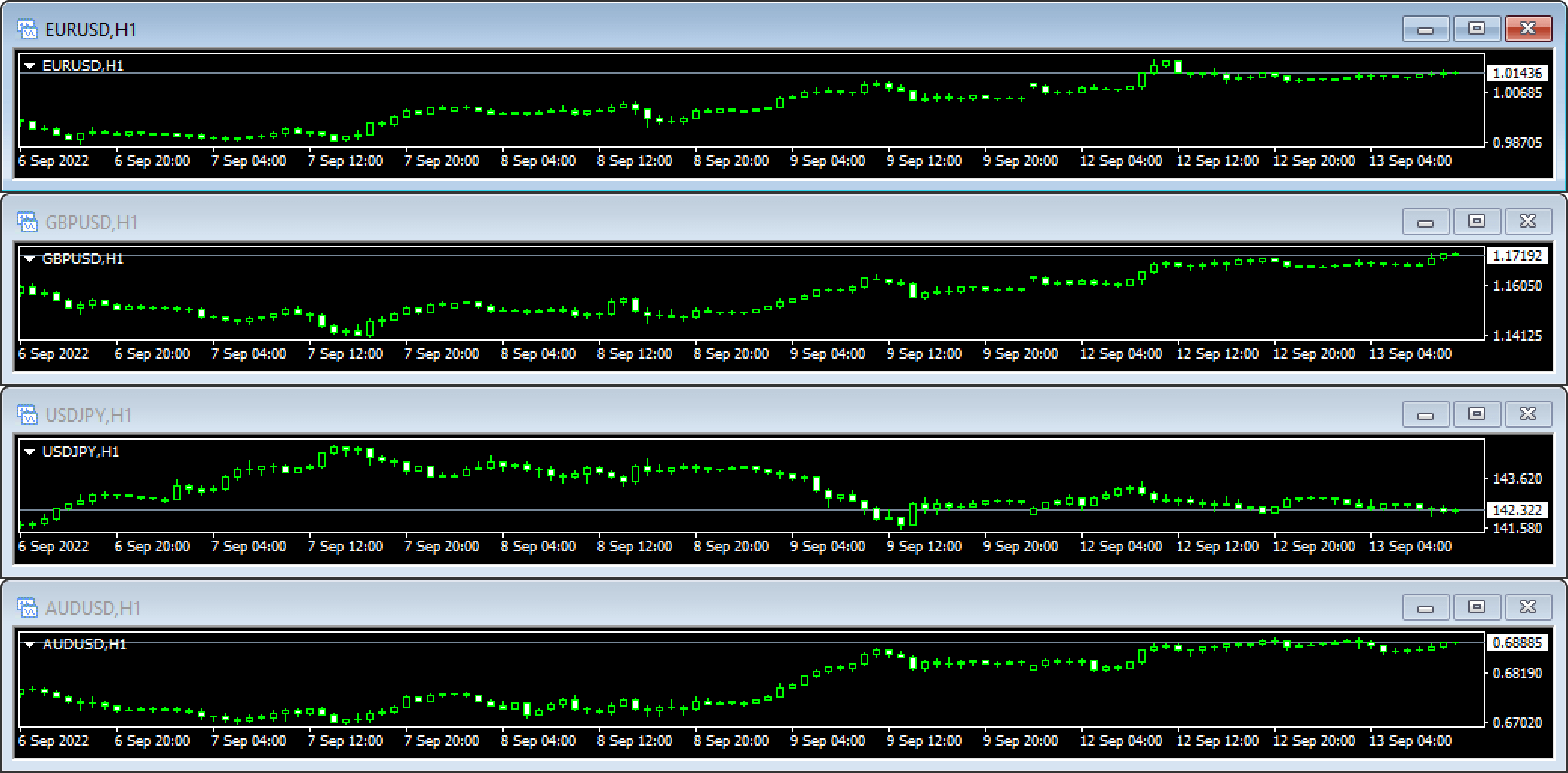The height and width of the screenshot is (773, 1568).
Task: Click the AUDUSD,H1 chart window icon
Action: pos(27,608)
